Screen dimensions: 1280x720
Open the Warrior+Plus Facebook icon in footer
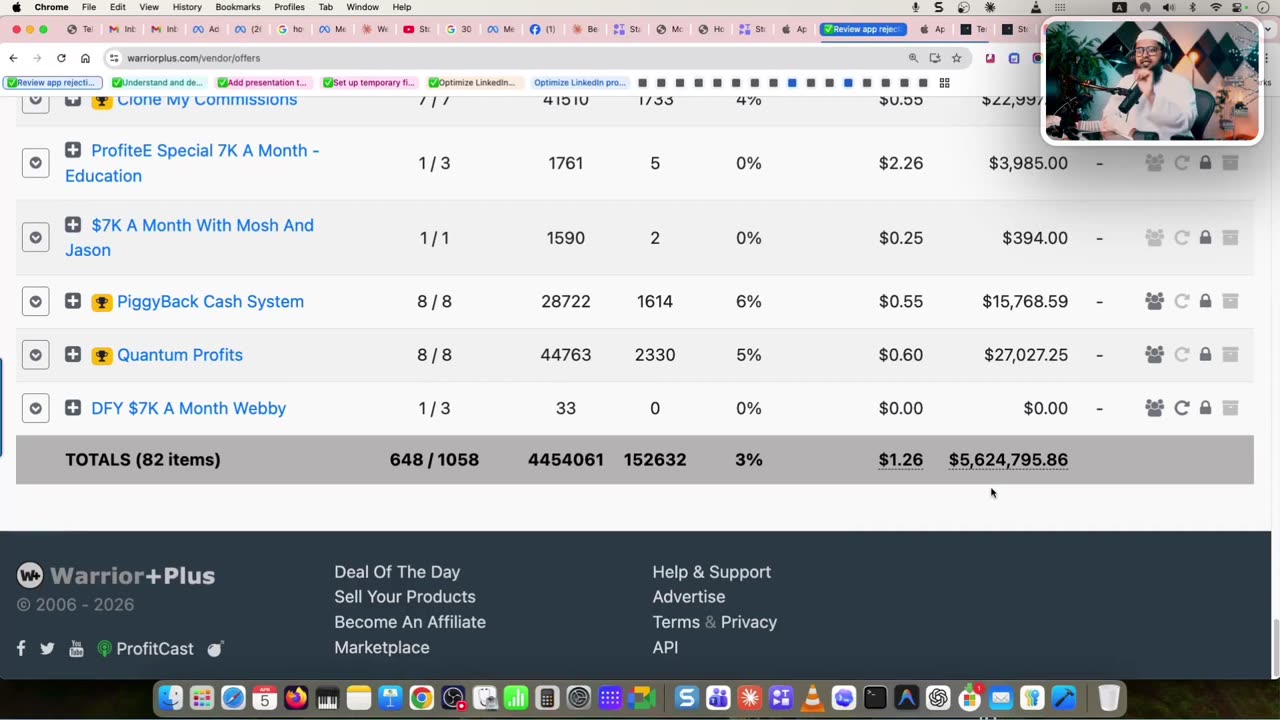[21, 648]
